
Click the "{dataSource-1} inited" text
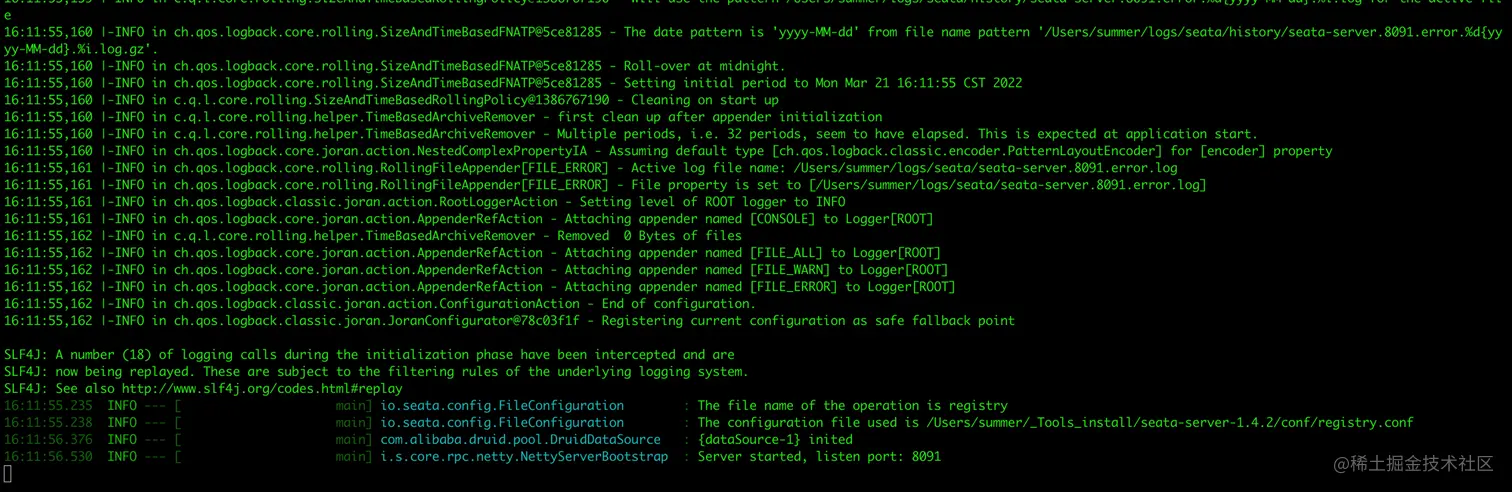point(775,439)
